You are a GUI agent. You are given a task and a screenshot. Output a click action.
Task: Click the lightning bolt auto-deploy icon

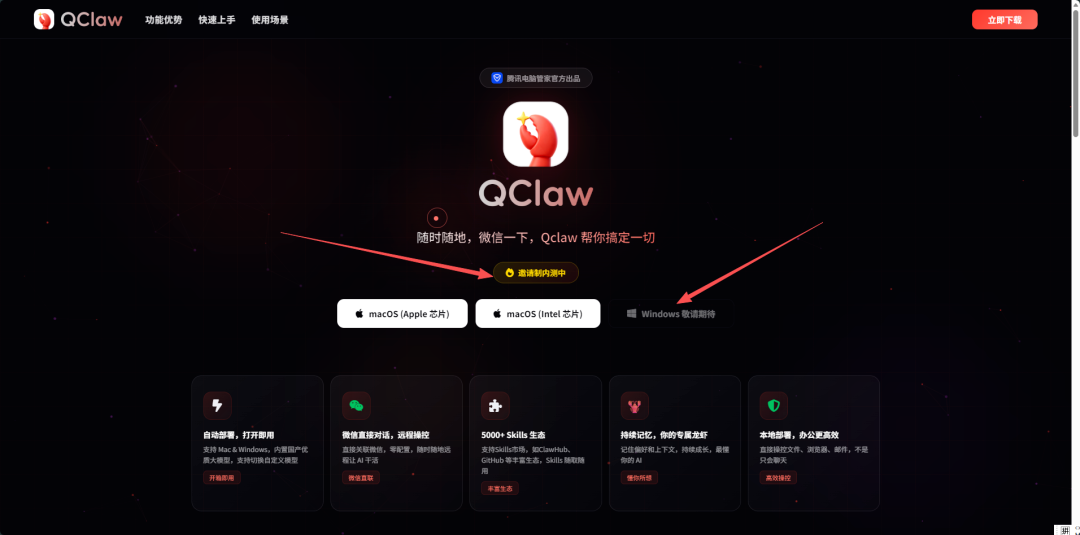tap(217, 406)
